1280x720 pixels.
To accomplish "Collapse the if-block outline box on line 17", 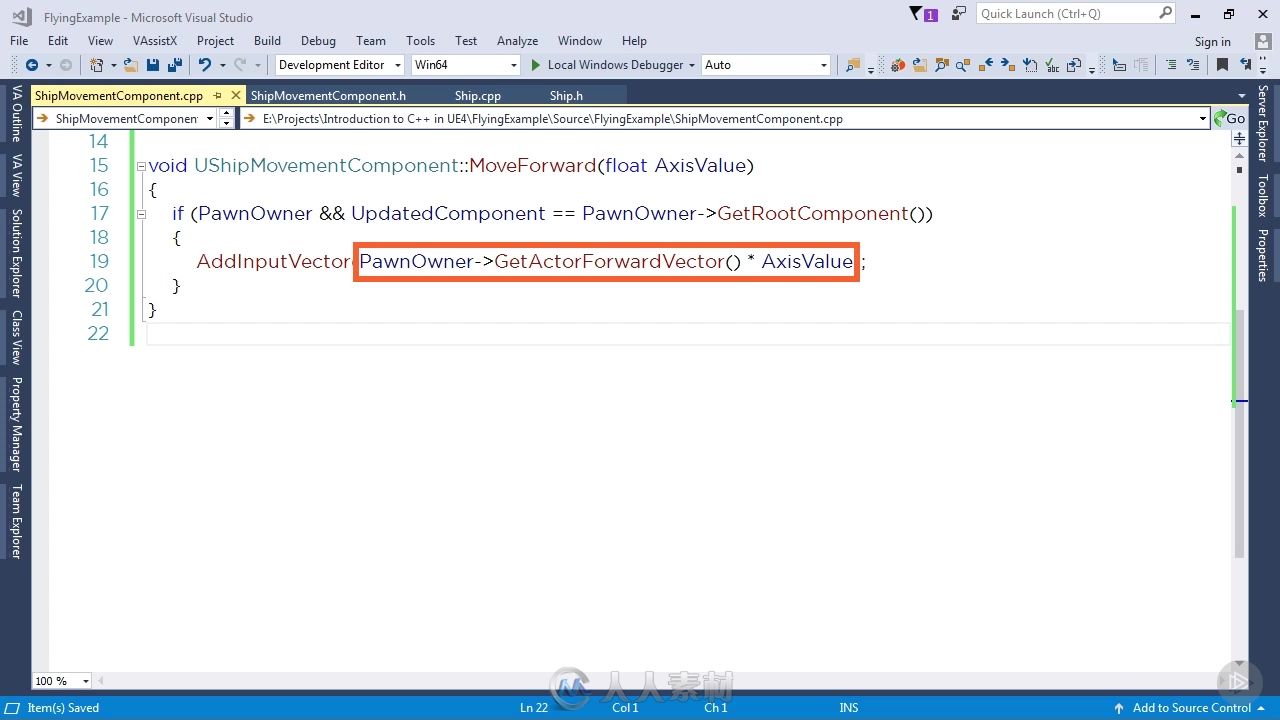I will pyautogui.click(x=141, y=214).
